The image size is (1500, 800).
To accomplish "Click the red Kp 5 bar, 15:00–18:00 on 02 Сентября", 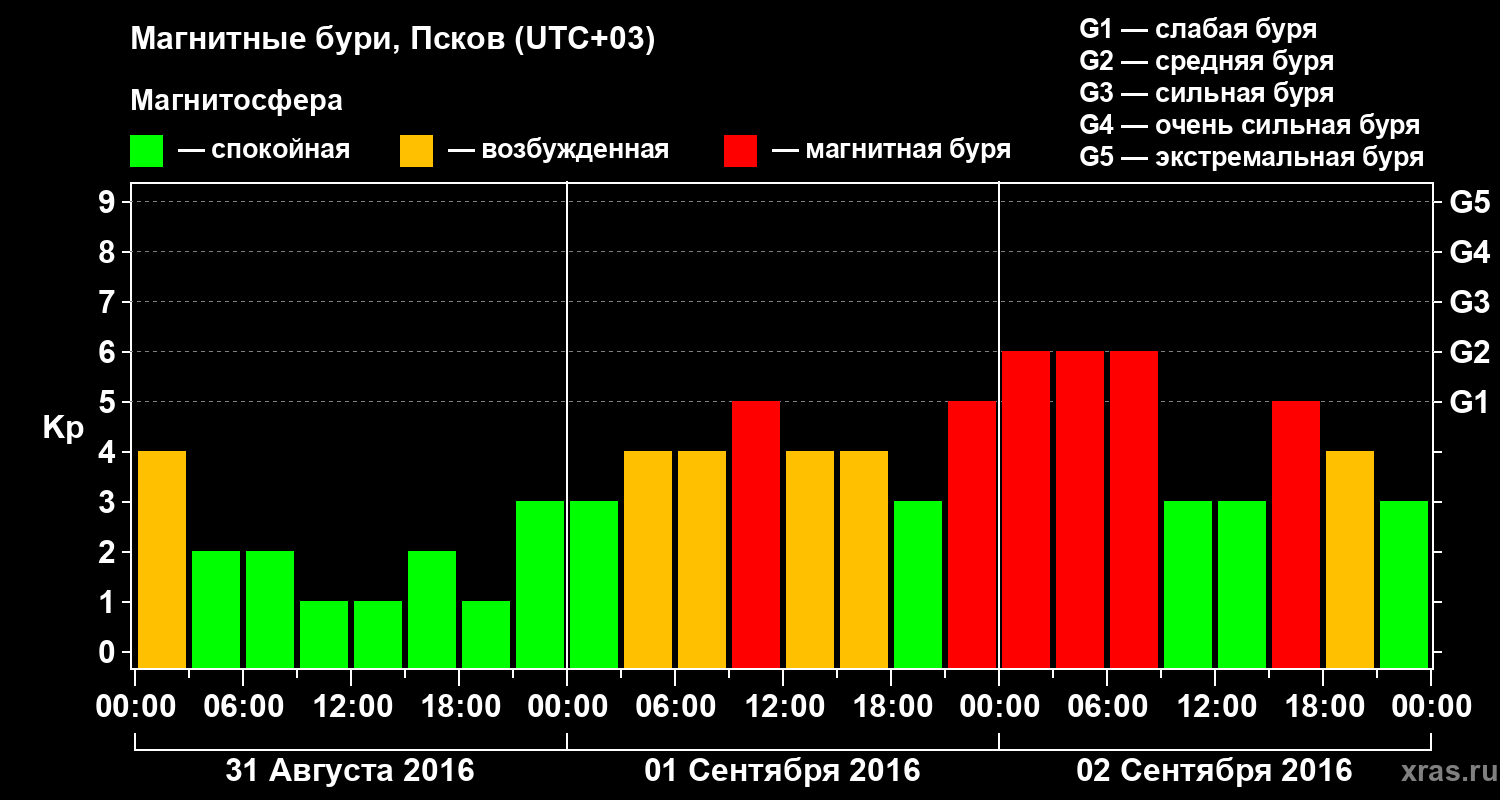I will pos(1296,534).
